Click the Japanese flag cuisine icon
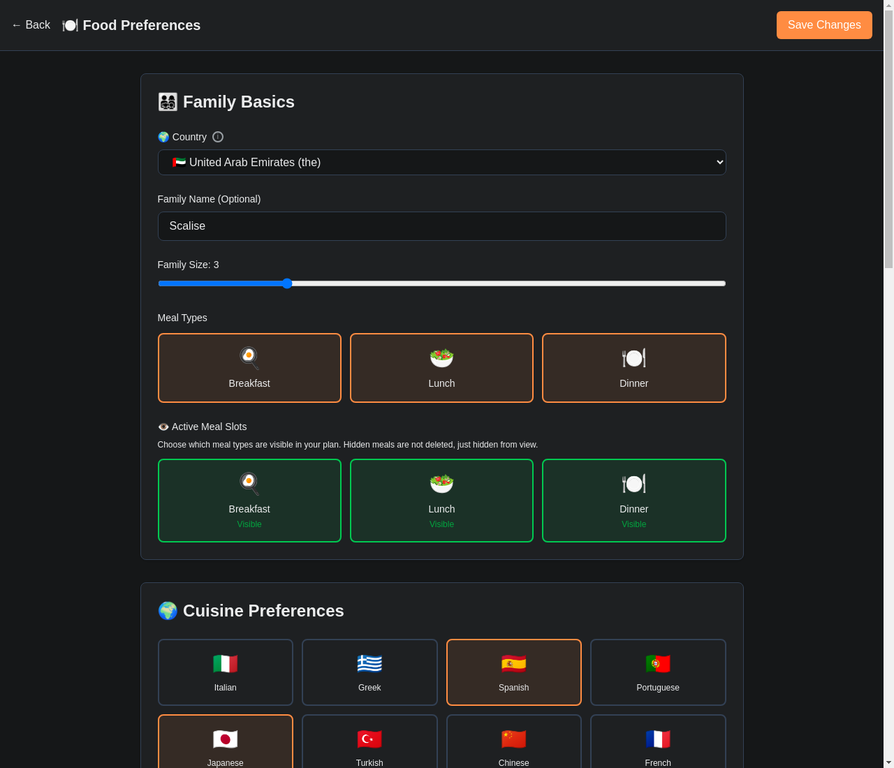Image resolution: width=894 pixels, height=768 pixels. coord(225,737)
